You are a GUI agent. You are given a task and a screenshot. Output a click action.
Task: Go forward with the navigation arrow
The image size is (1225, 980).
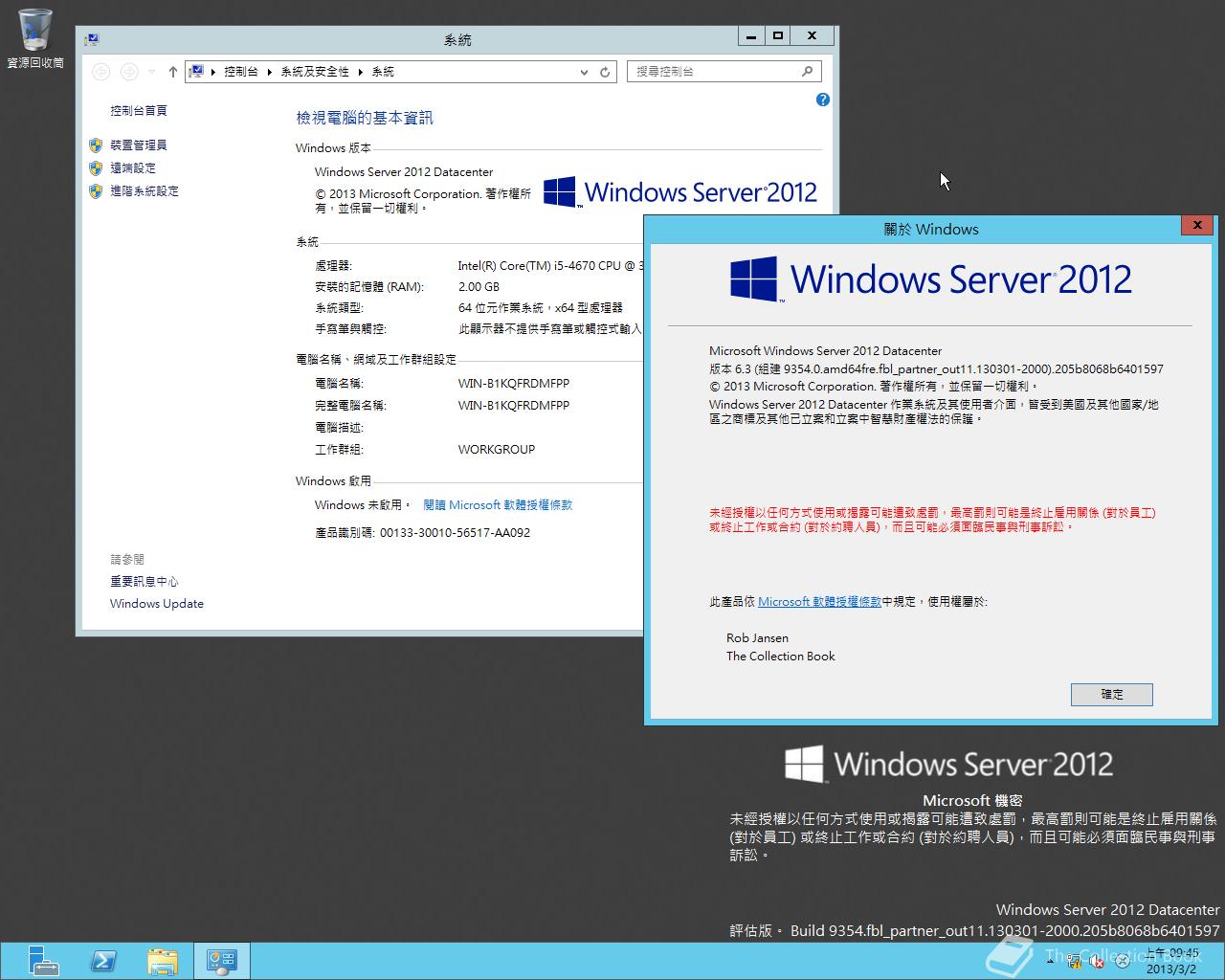129,72
